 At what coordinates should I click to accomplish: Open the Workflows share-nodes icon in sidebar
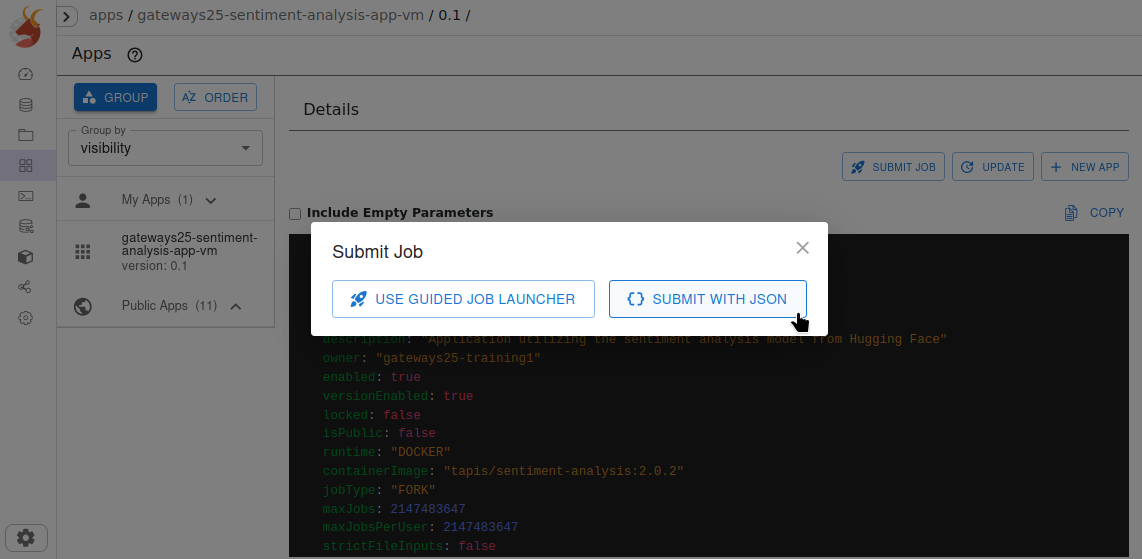pyautogui.click(x=26, y=287)
